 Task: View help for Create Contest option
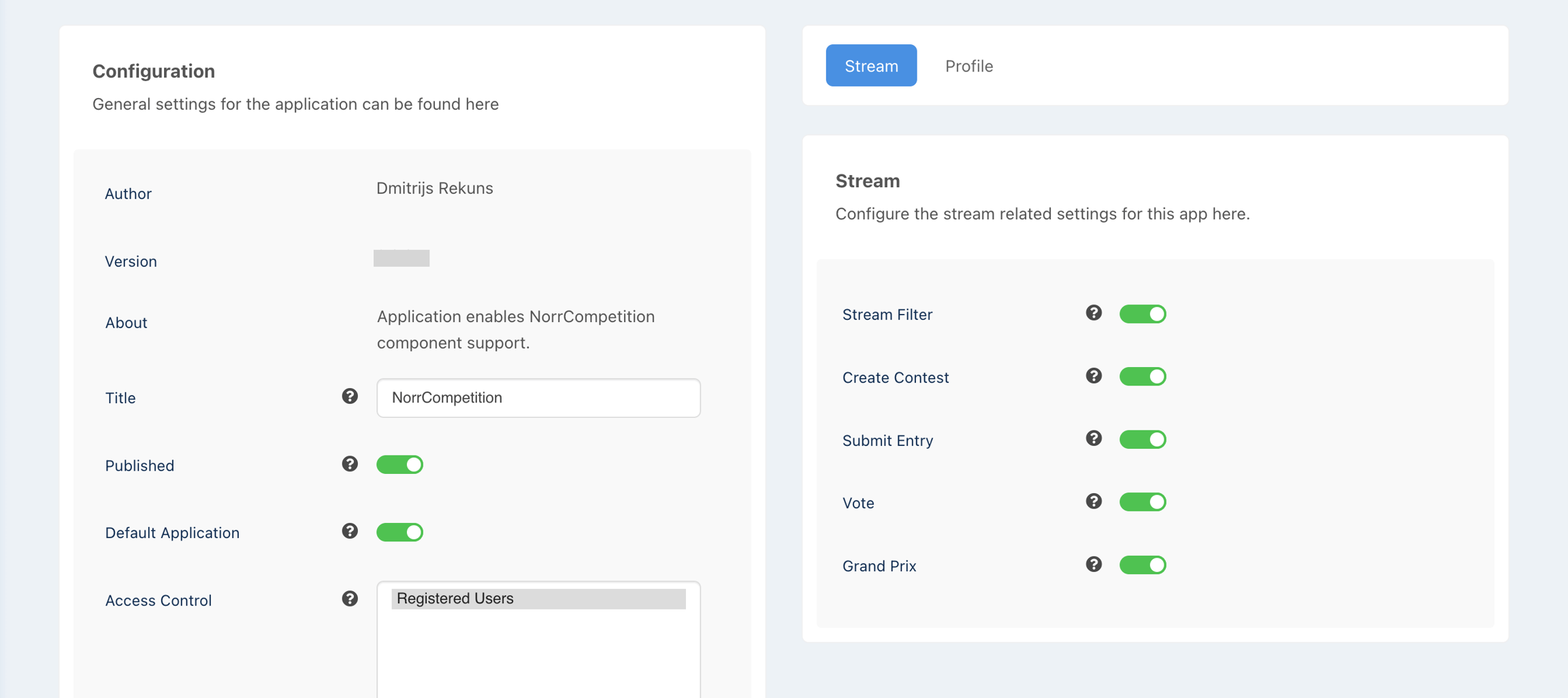(x=1094, y=376)
